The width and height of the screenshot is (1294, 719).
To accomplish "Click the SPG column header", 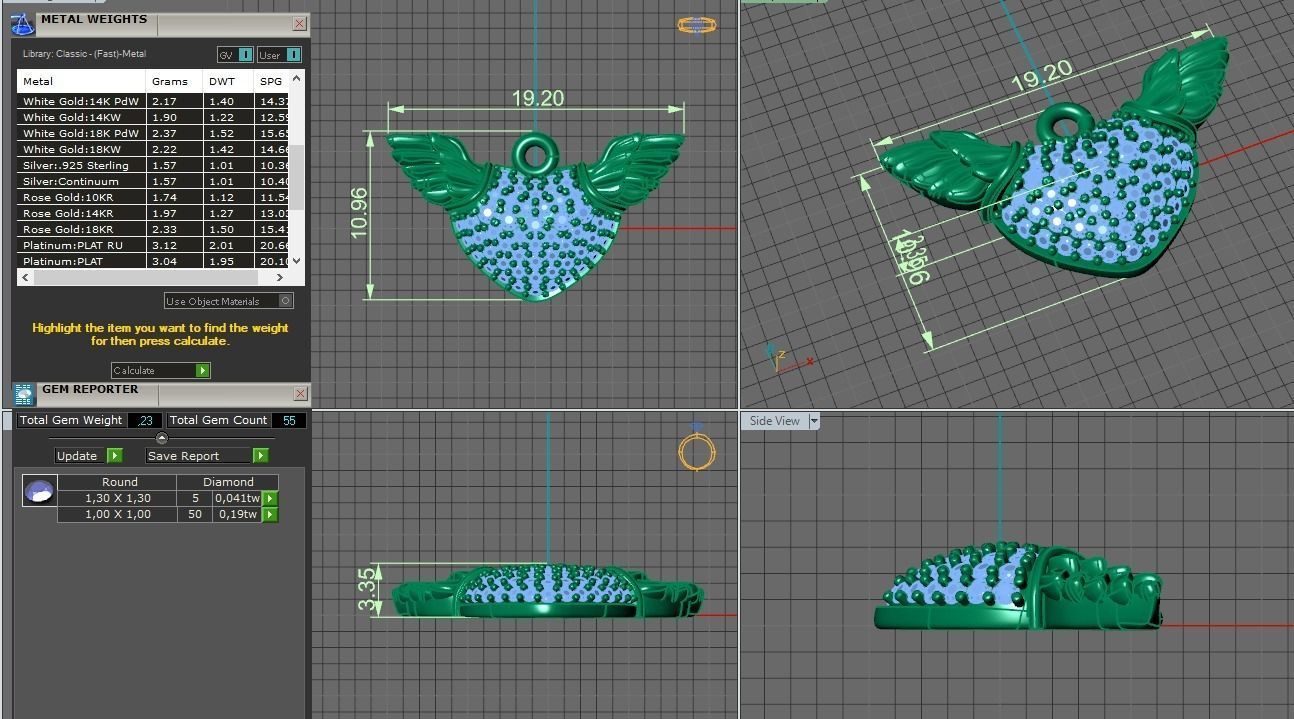I will pyautogui.click(x=272, y=81).
